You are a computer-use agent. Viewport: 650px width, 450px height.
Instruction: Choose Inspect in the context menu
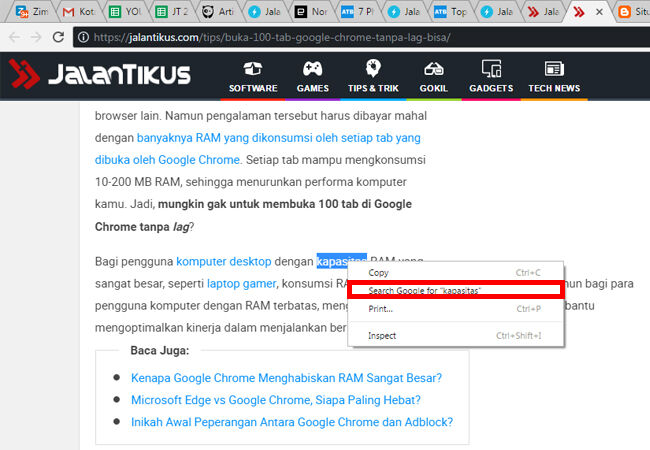(x=456, y=336)
